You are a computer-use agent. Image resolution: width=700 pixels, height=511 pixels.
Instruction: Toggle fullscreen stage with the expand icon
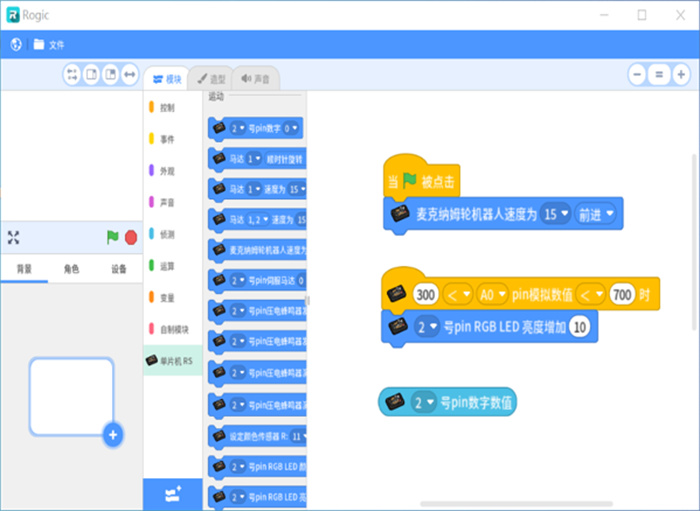pyautogui.click(x=14, y=238)
